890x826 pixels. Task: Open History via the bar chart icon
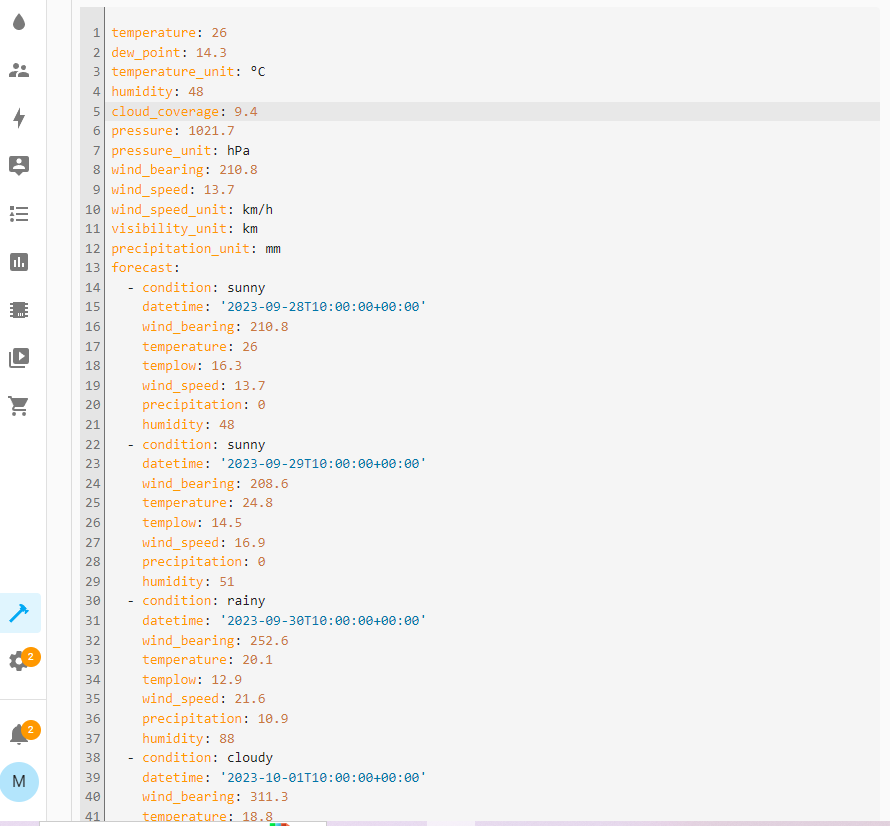pyautogui.click(x=19, y=262)
